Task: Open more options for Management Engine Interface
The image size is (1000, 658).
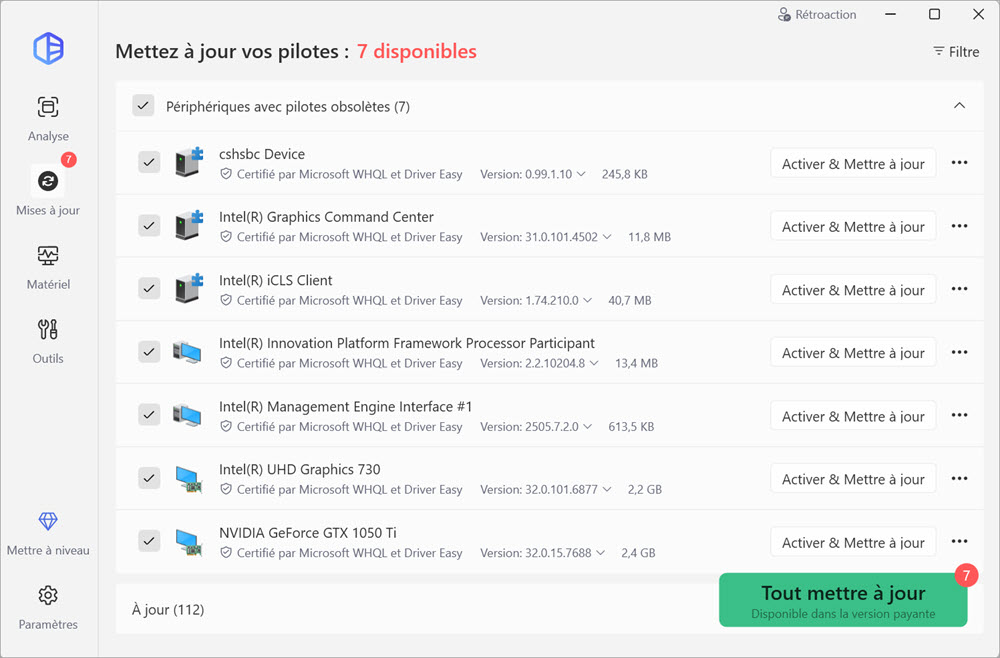Action: coord(959,415)
